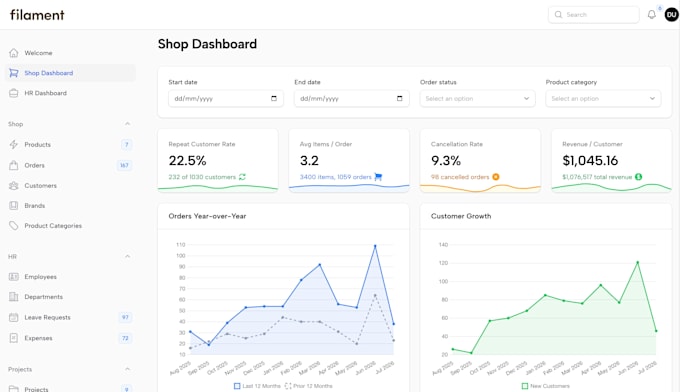The image size is (680, 392).
Task: Open Brands page link
Action: click(70, 206)
